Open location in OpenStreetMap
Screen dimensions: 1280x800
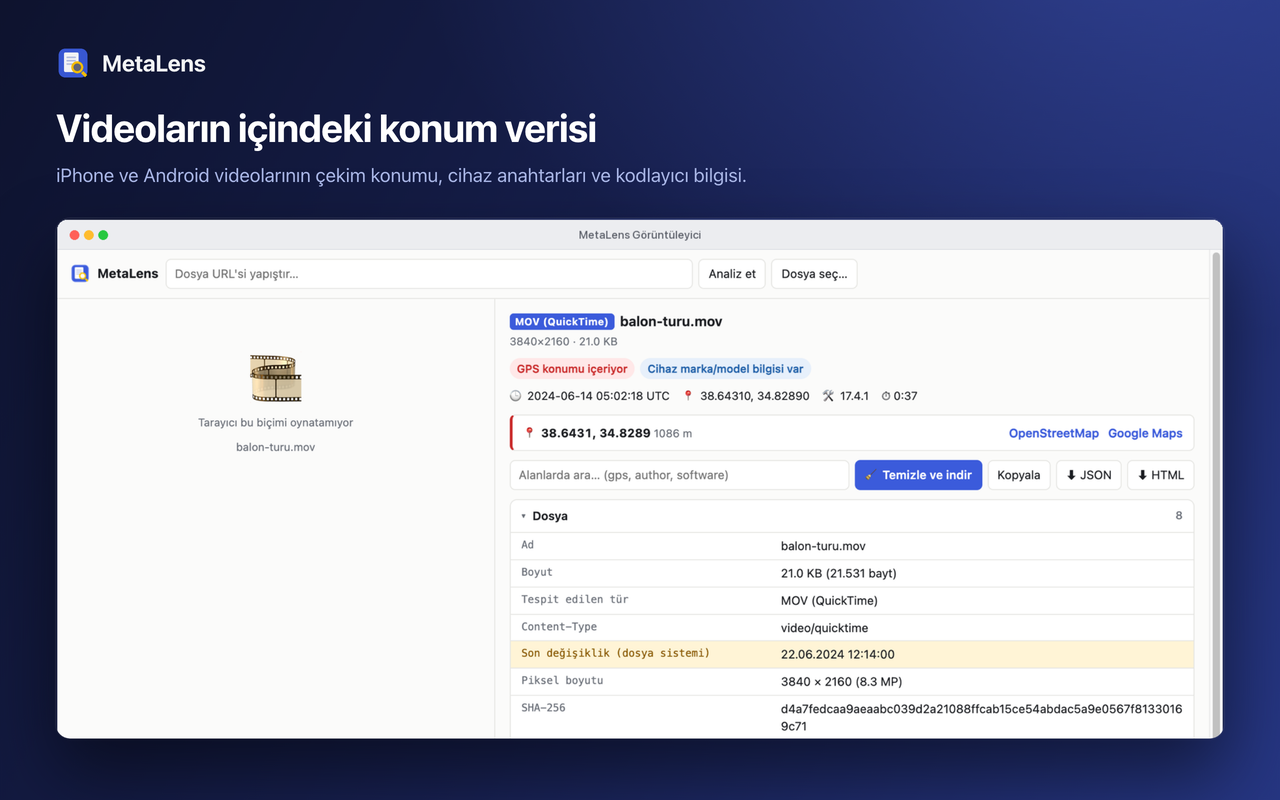tap(1054, 433)
